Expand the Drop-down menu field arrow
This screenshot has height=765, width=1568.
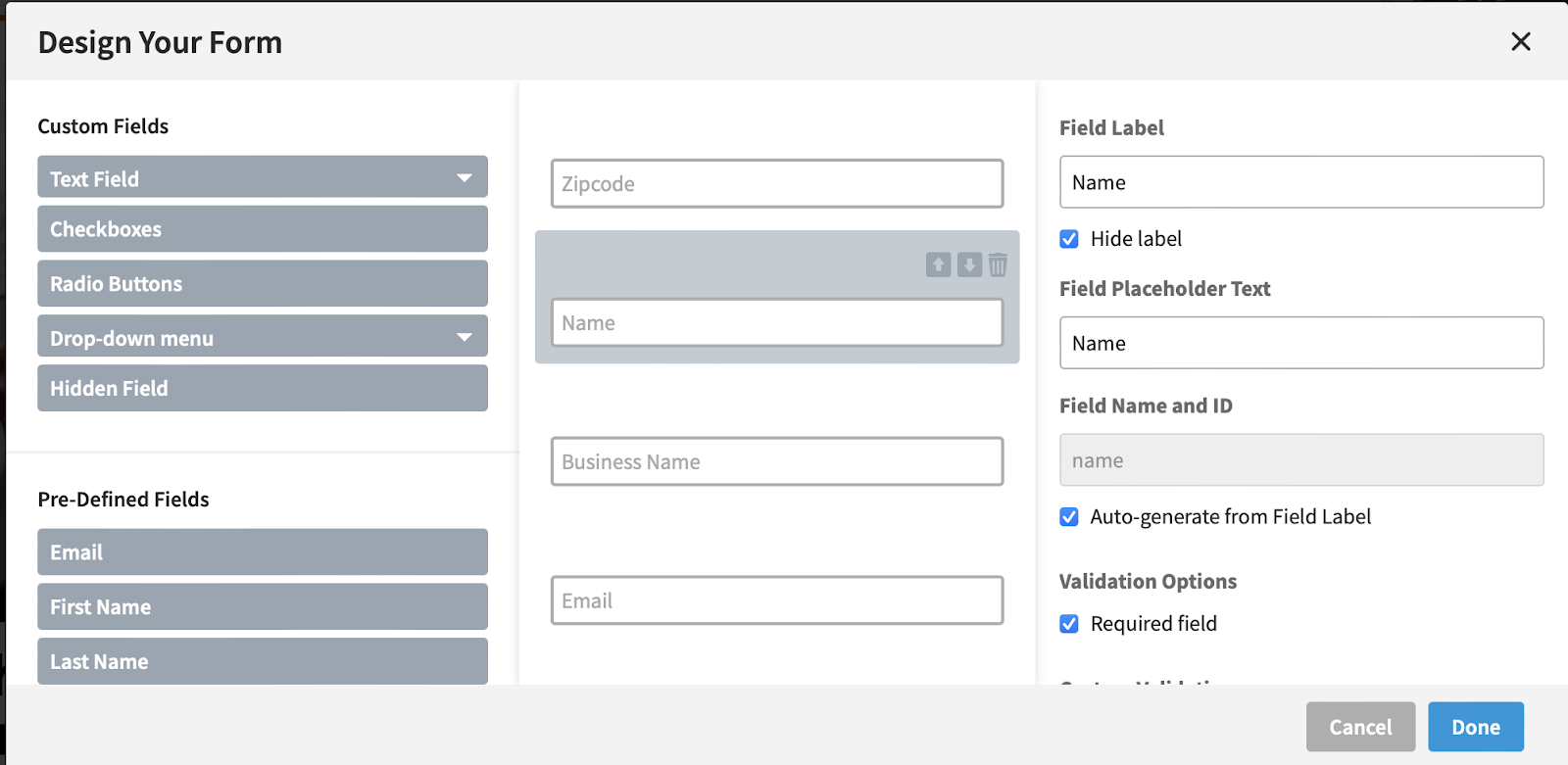pyautogui.click(x=465, y=338)
